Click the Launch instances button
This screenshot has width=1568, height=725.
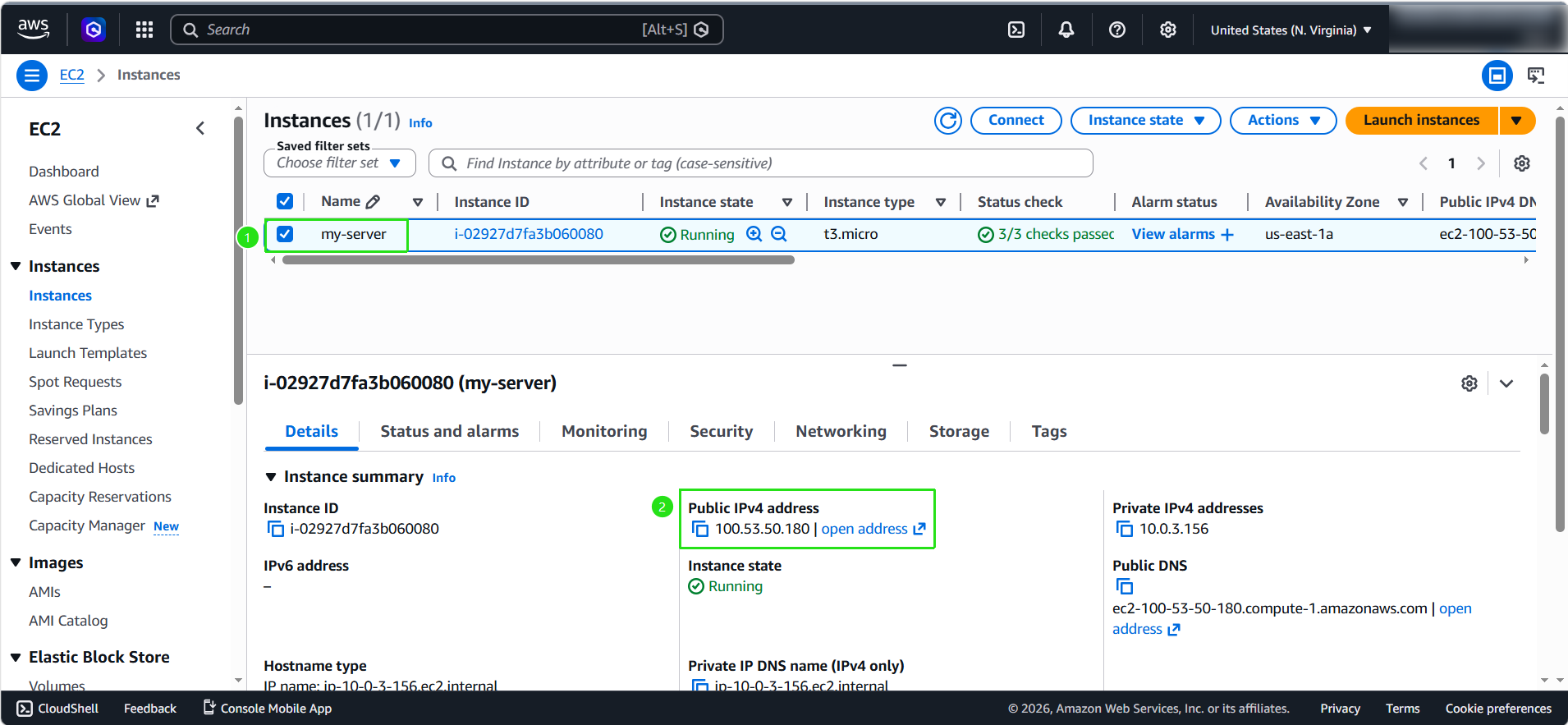point(1422,121)
